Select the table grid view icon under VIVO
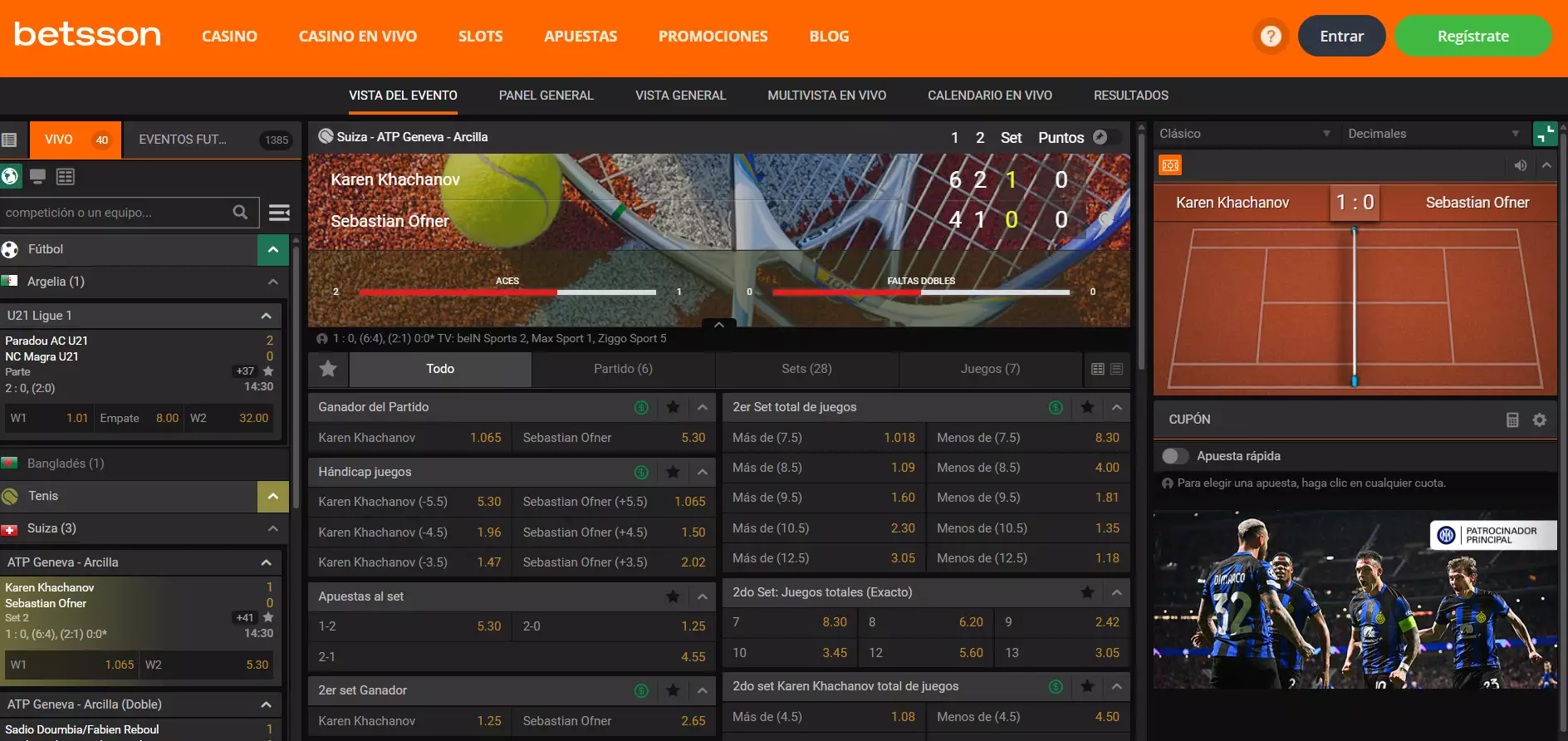 (x=66, y=176)
